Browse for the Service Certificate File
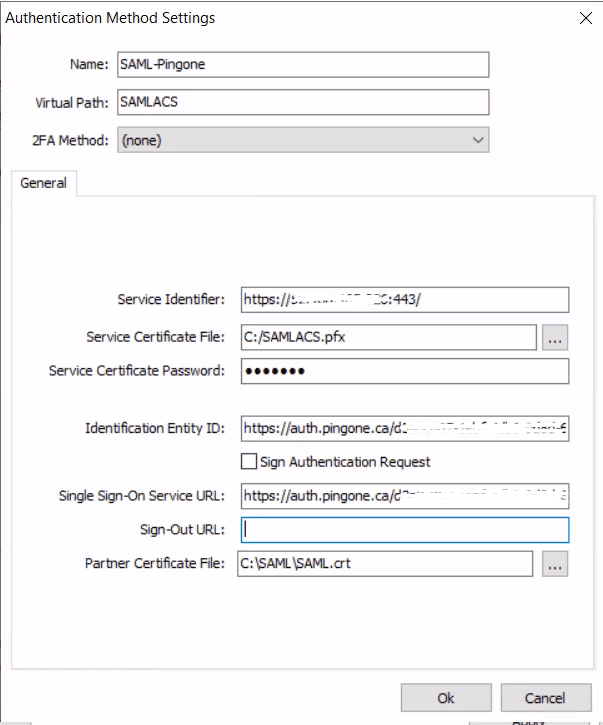The image size is (603, 725). pos(555,337)
